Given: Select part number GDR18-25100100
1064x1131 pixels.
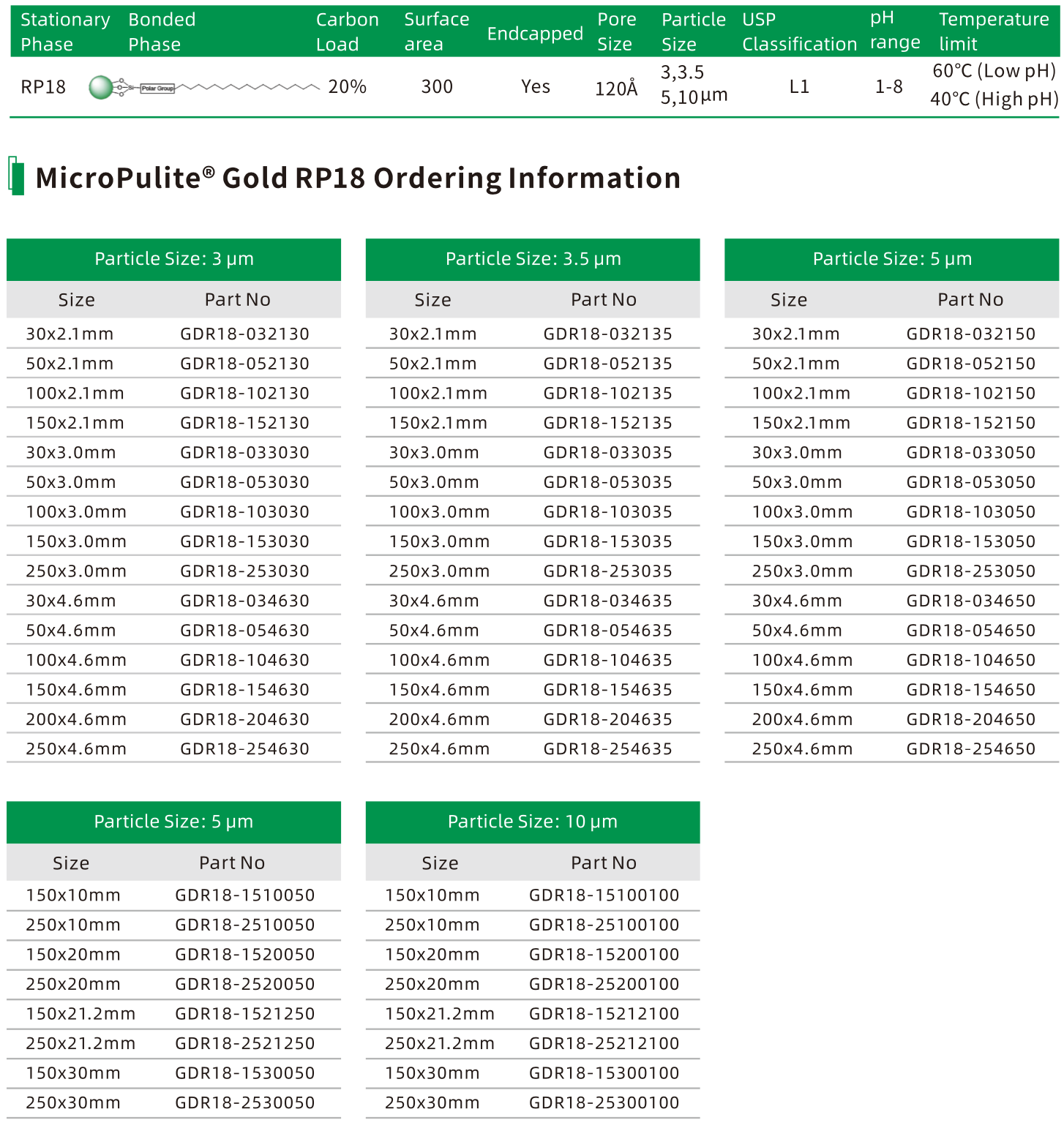Looking at the screenshot, I should click(604, 925).
